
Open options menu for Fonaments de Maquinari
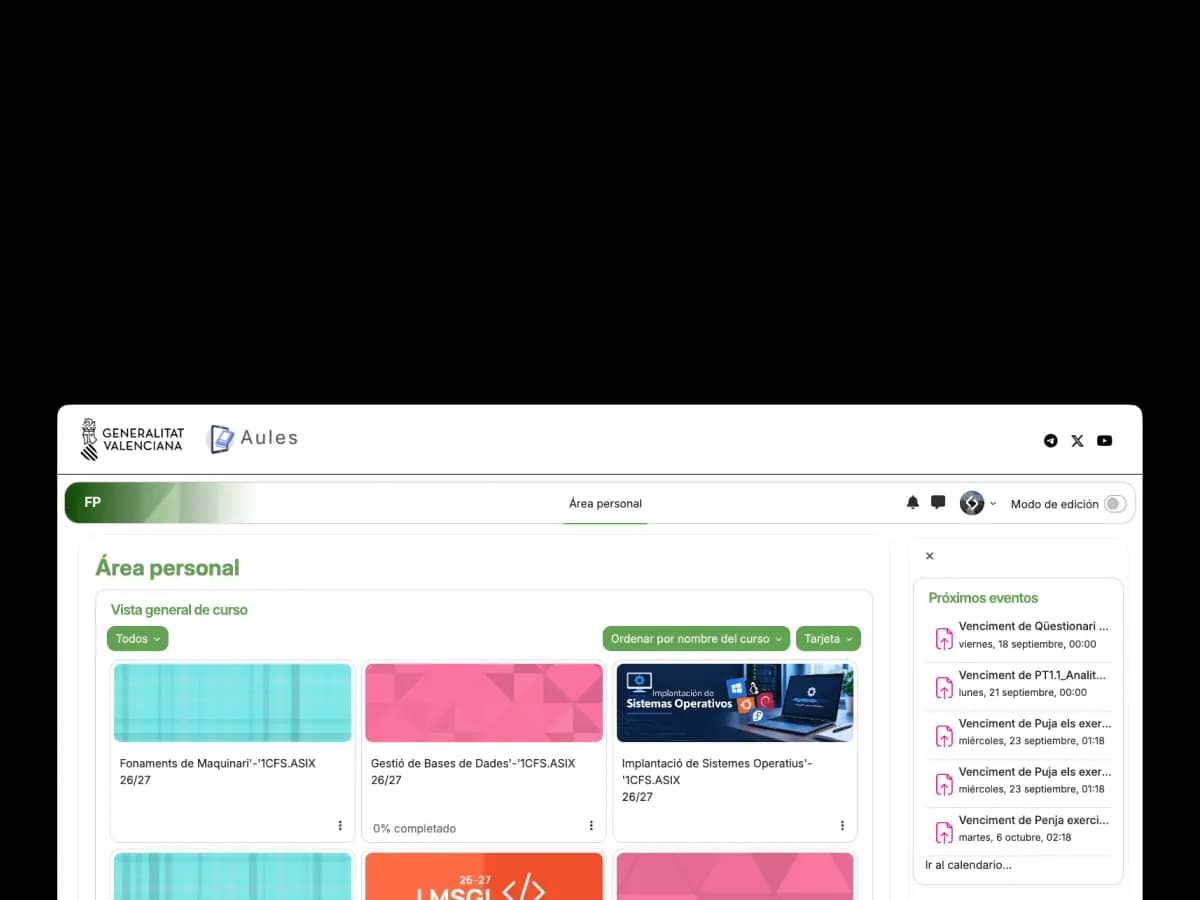pyautogui.click(x=340, y=826)
